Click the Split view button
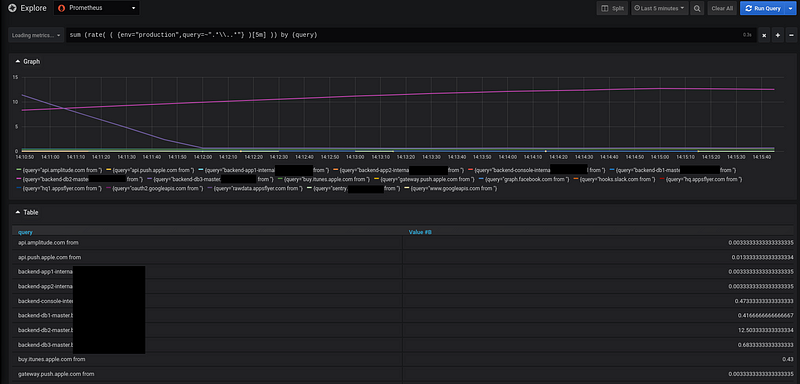800x384 pixels. point(612,8)
